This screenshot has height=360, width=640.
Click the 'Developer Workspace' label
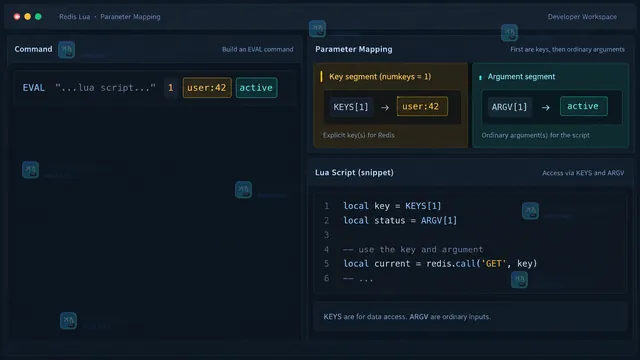click(x=582, y=17)
